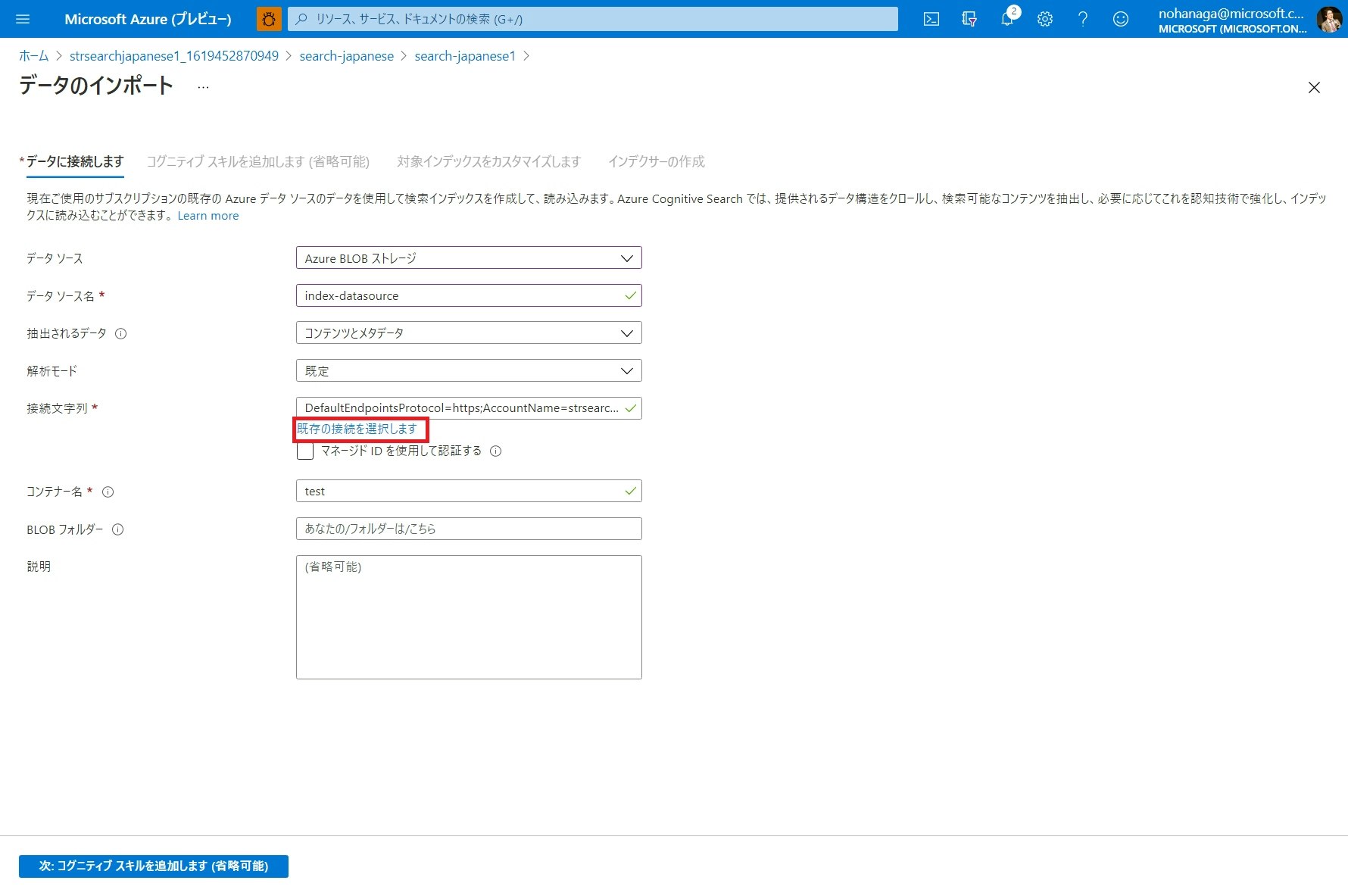Open the notifications bell
The height and width of the screenshot is (896, 1348).
tap(1007, 19)
